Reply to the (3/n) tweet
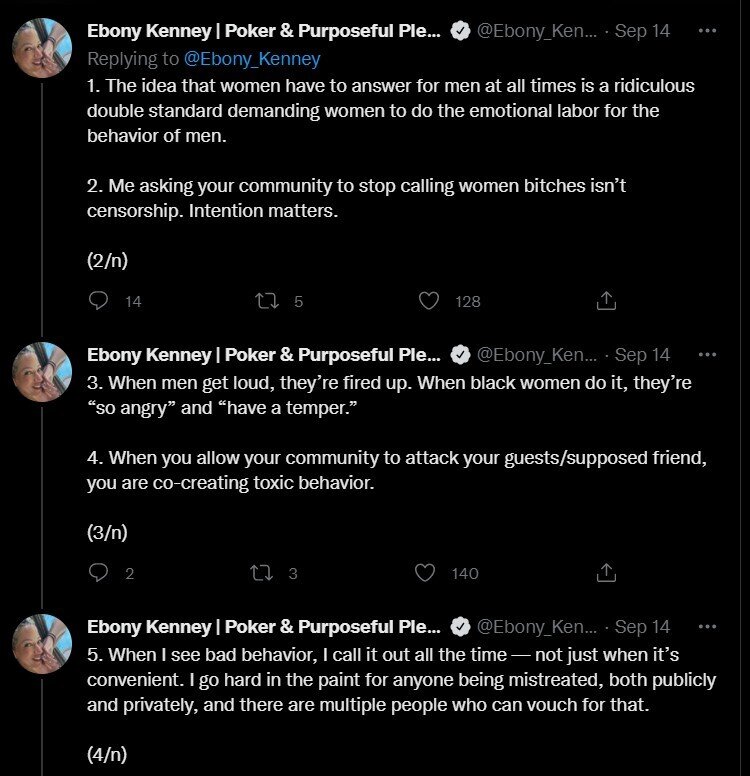The image size is (750, 776). 98,573
